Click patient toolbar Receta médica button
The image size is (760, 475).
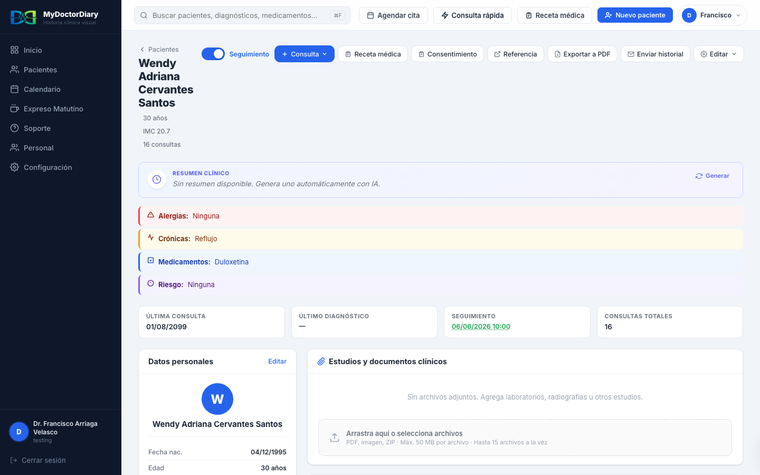[373, 54]
